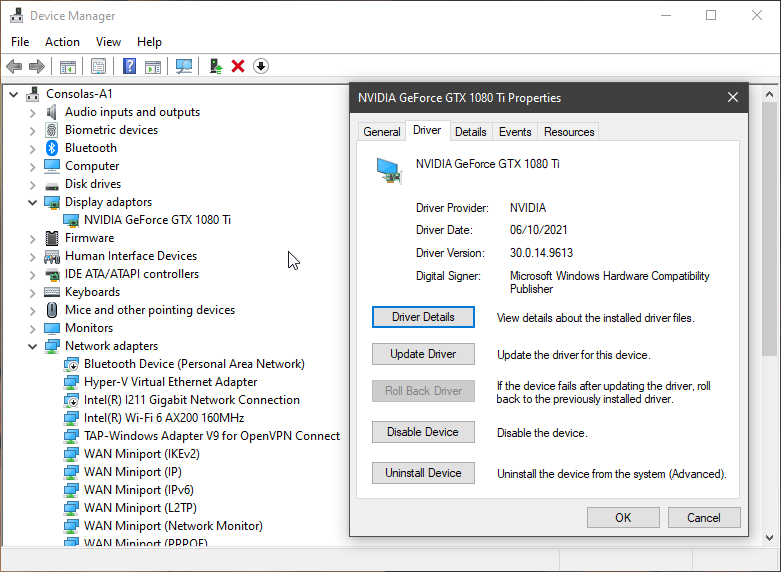The height and width of the screenshot is (572, 781).
Task: Expand the Monitors category
Action: click(x=32, y=328)
